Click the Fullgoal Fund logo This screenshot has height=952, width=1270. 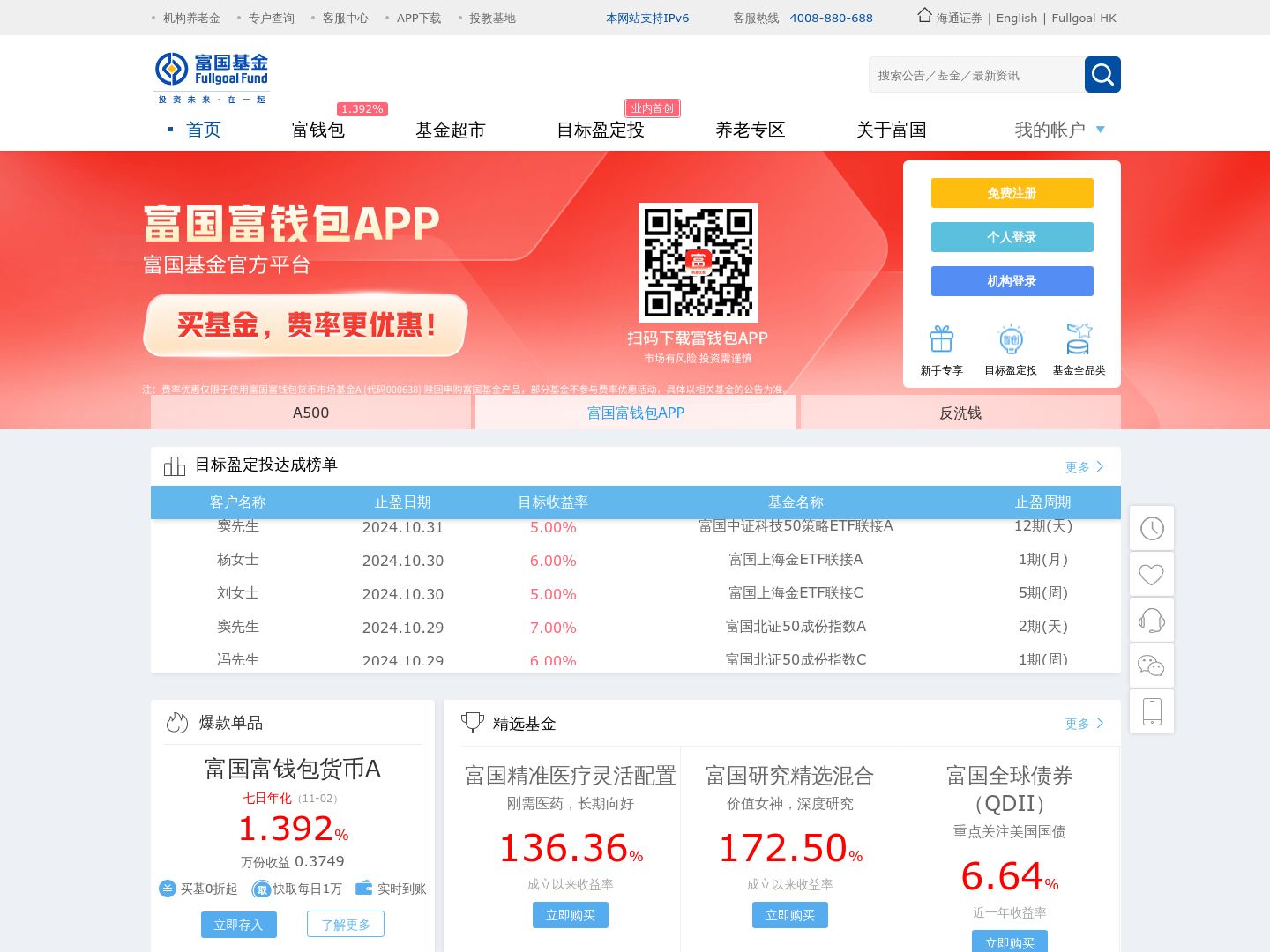[212, 78]
